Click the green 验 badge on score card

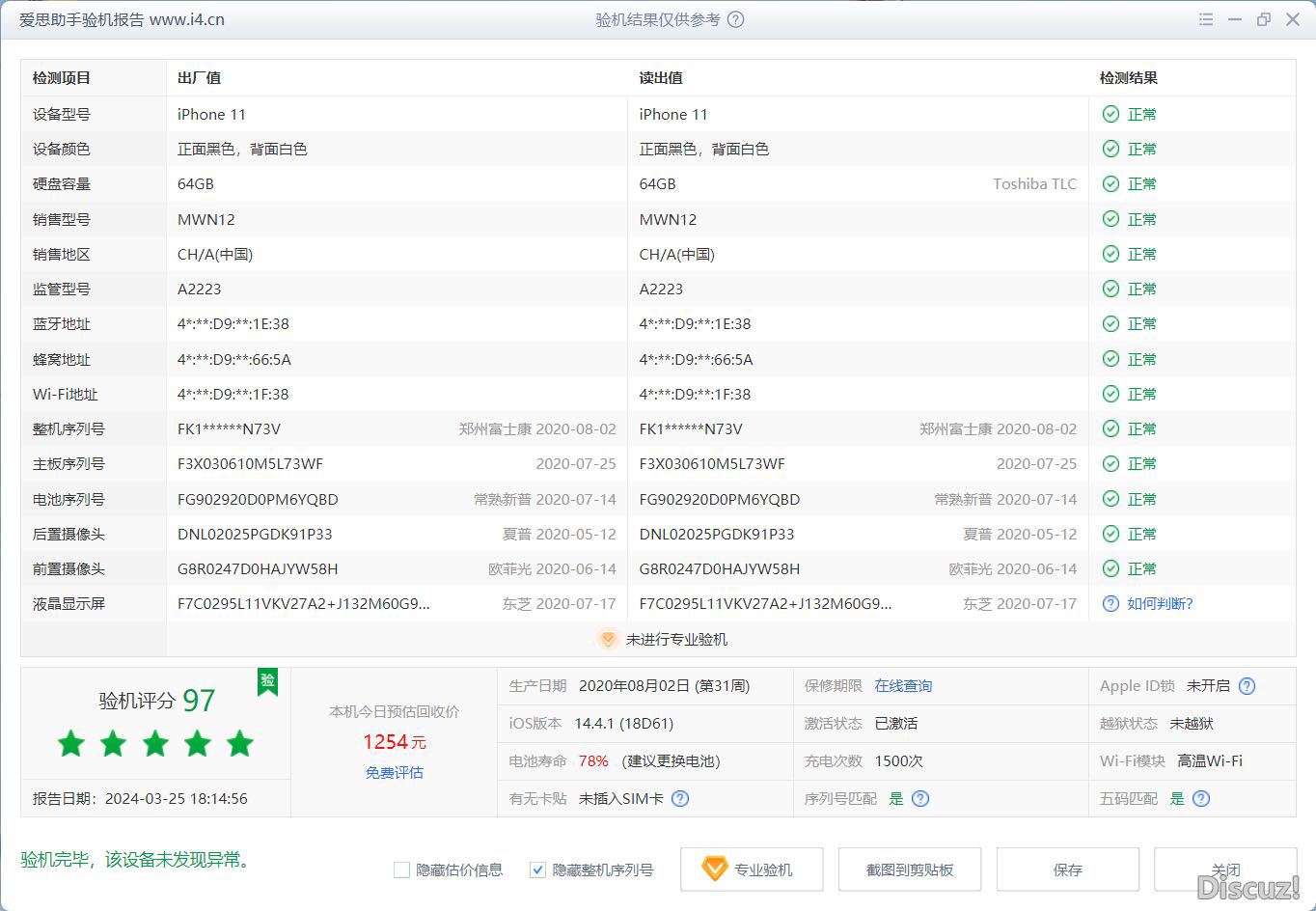[267, 681]
